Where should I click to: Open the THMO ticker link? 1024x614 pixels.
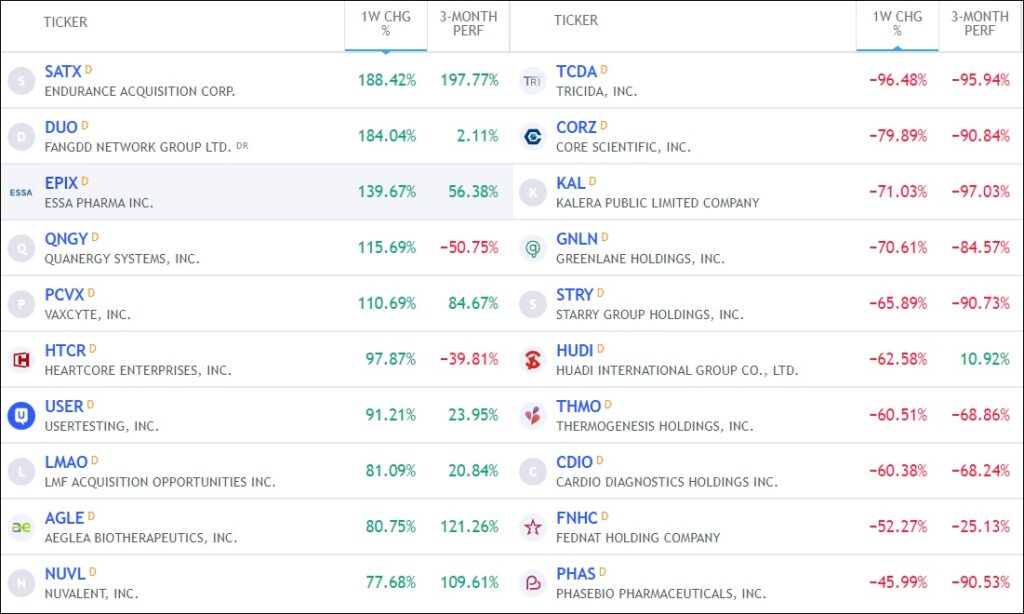pyautogui.click(x=578, y=406)
